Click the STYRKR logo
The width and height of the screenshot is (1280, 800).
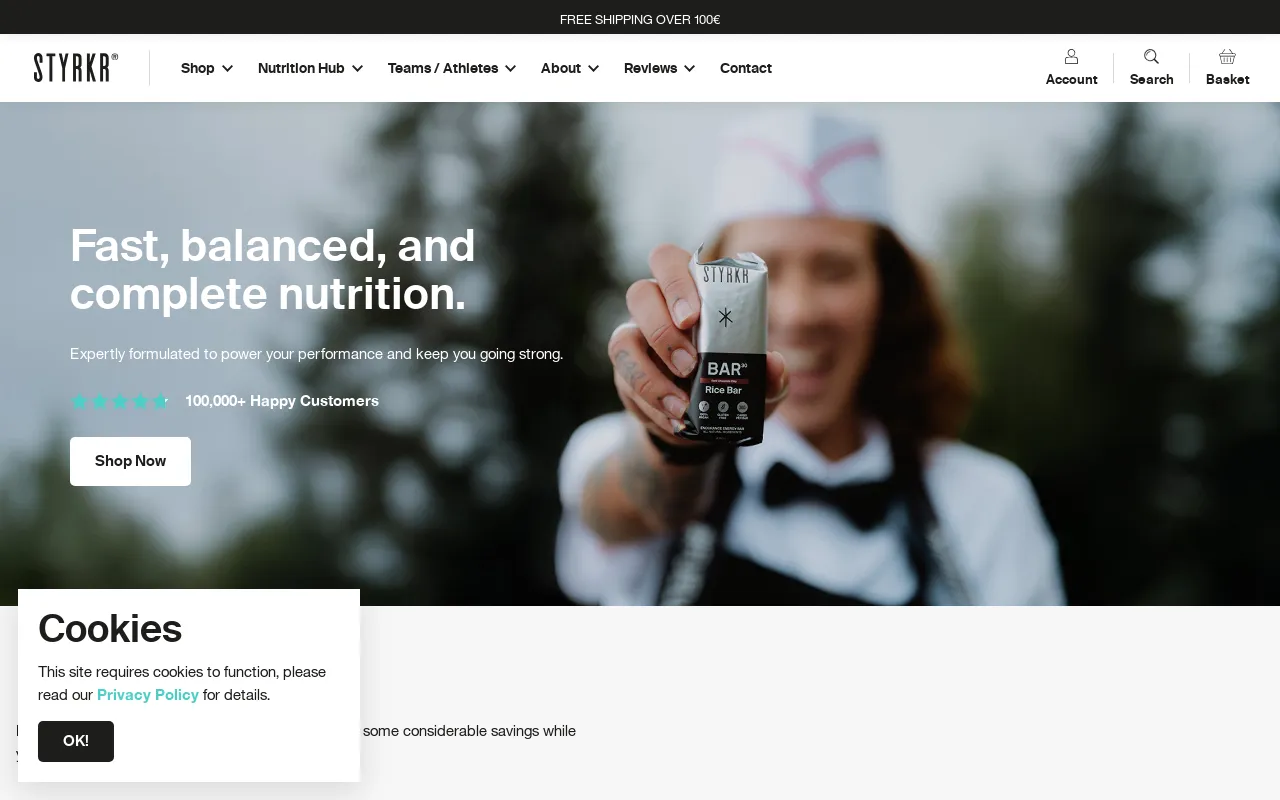tap(76, 67)
